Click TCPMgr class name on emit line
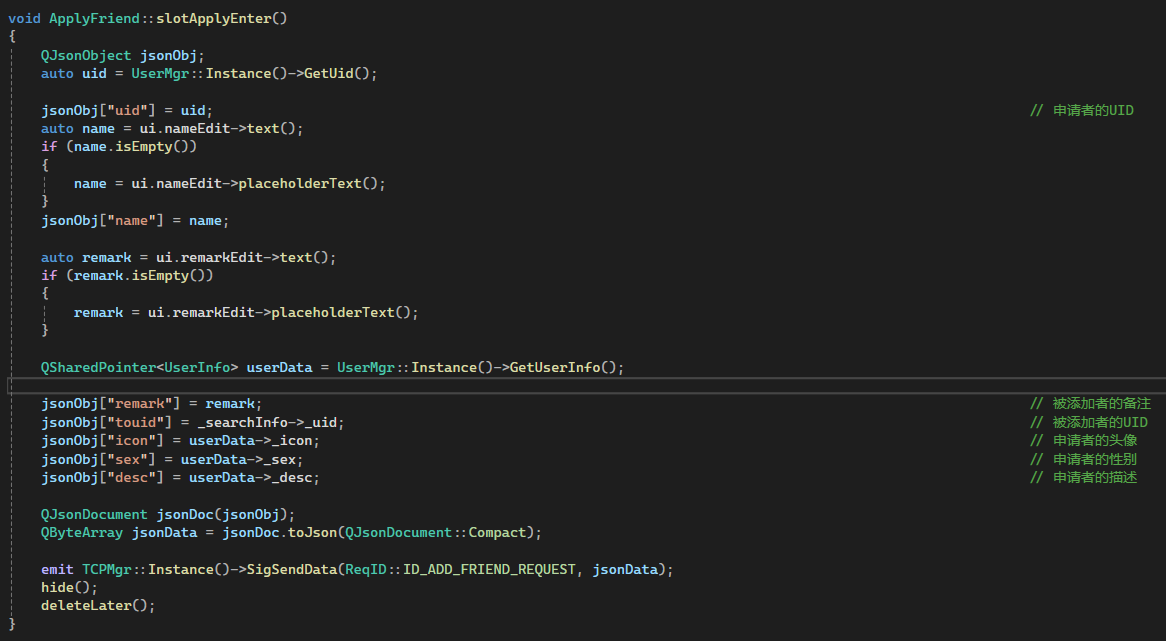The height and width of the screenshot is (641, 1166). click(x=106, y=570)
